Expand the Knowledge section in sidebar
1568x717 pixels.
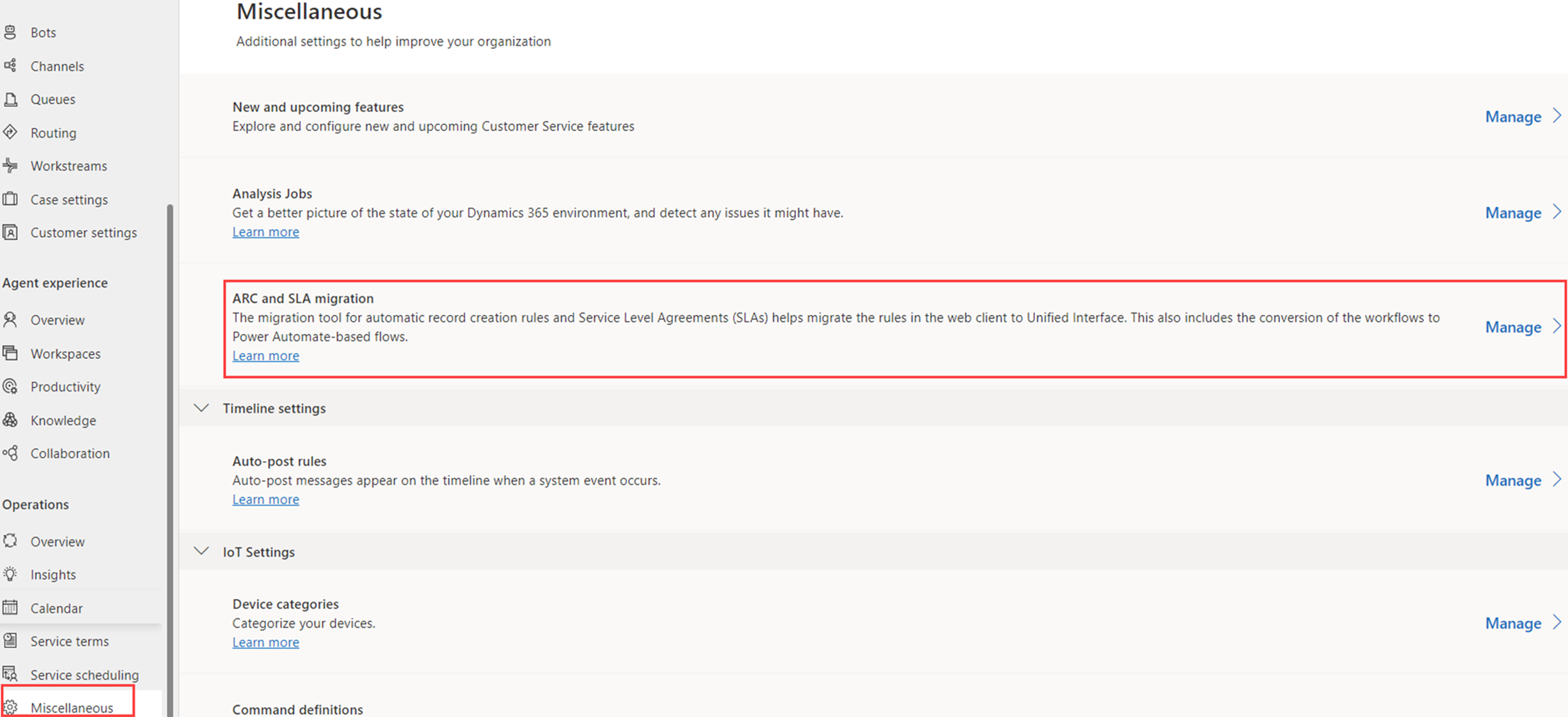[62, 419]
